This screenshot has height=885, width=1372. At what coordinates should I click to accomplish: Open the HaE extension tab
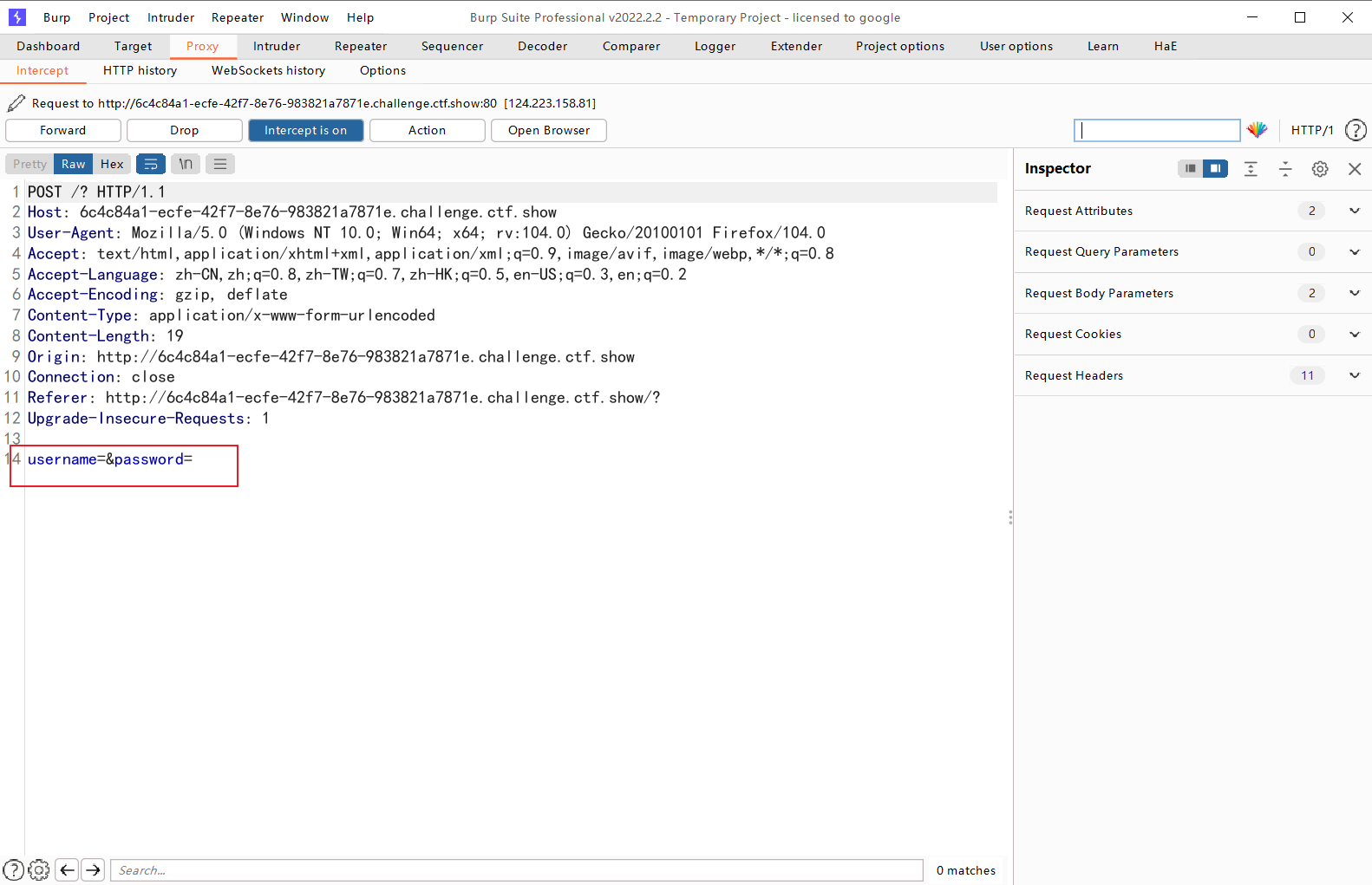coord(1166,46)
